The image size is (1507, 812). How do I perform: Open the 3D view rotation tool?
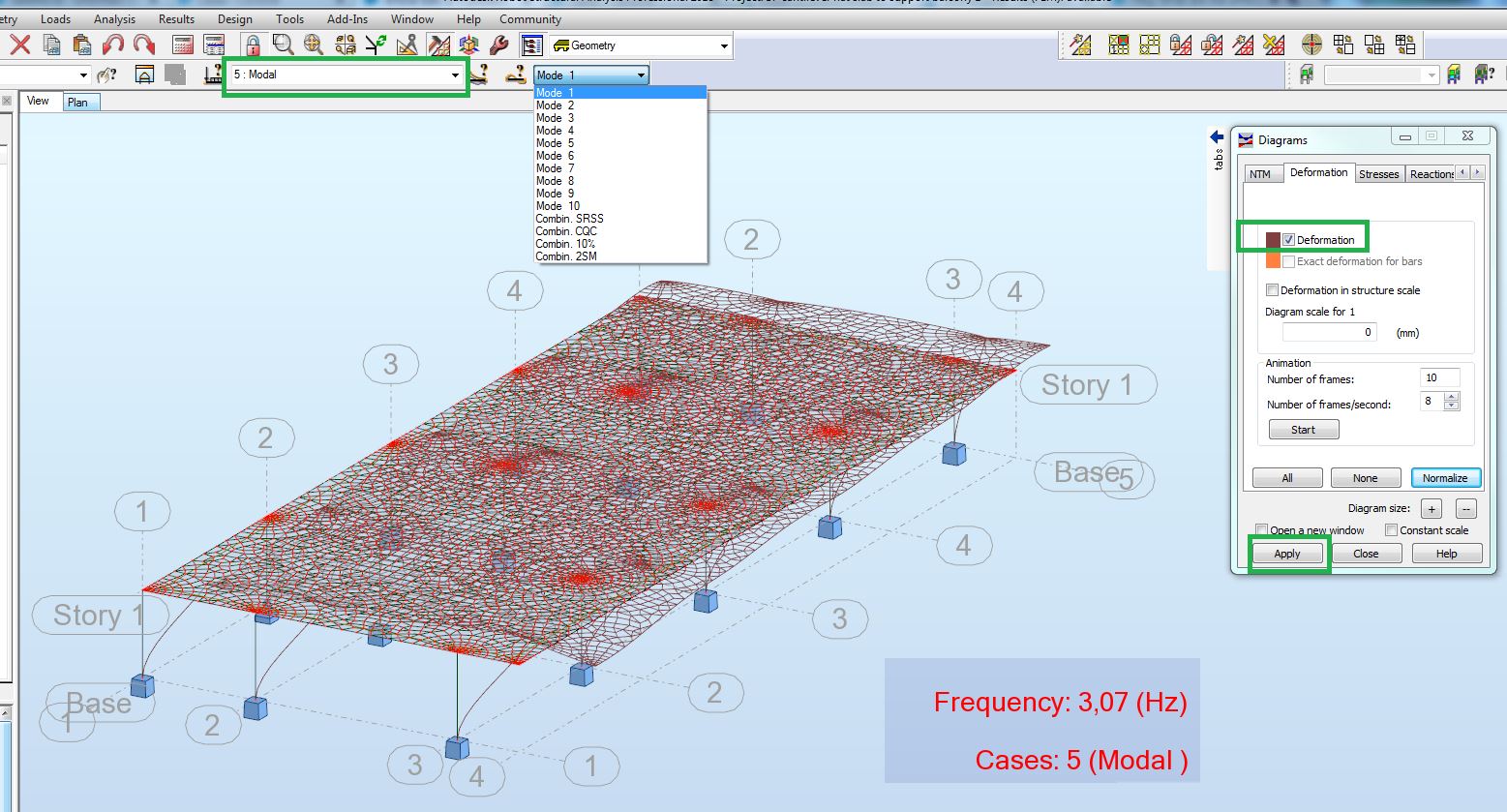(x=467, y=44)
